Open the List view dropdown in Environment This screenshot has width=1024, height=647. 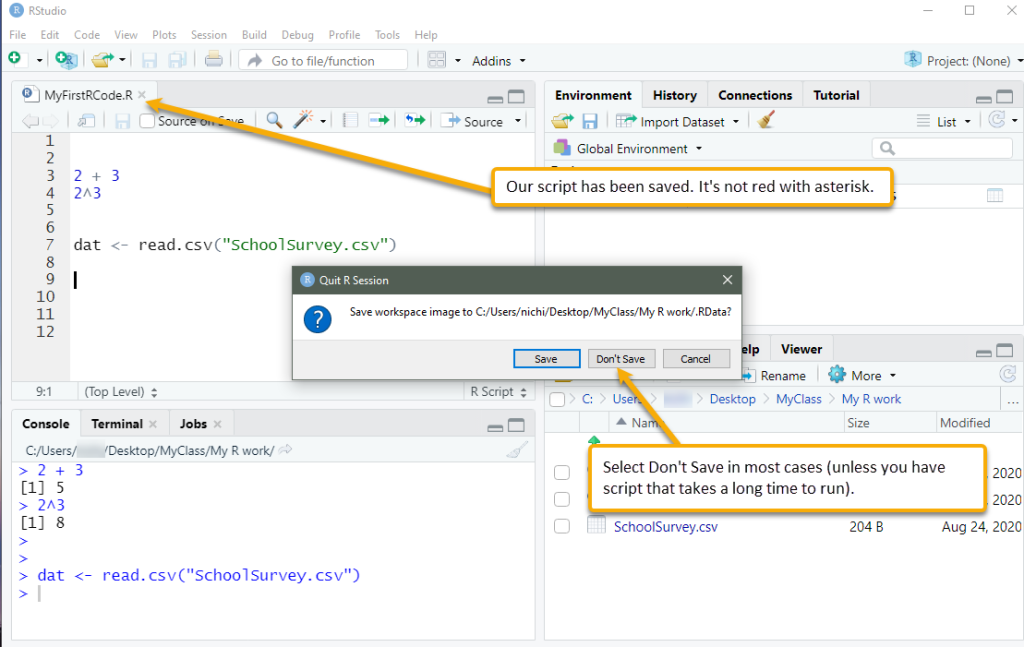(x=944, y=121)
